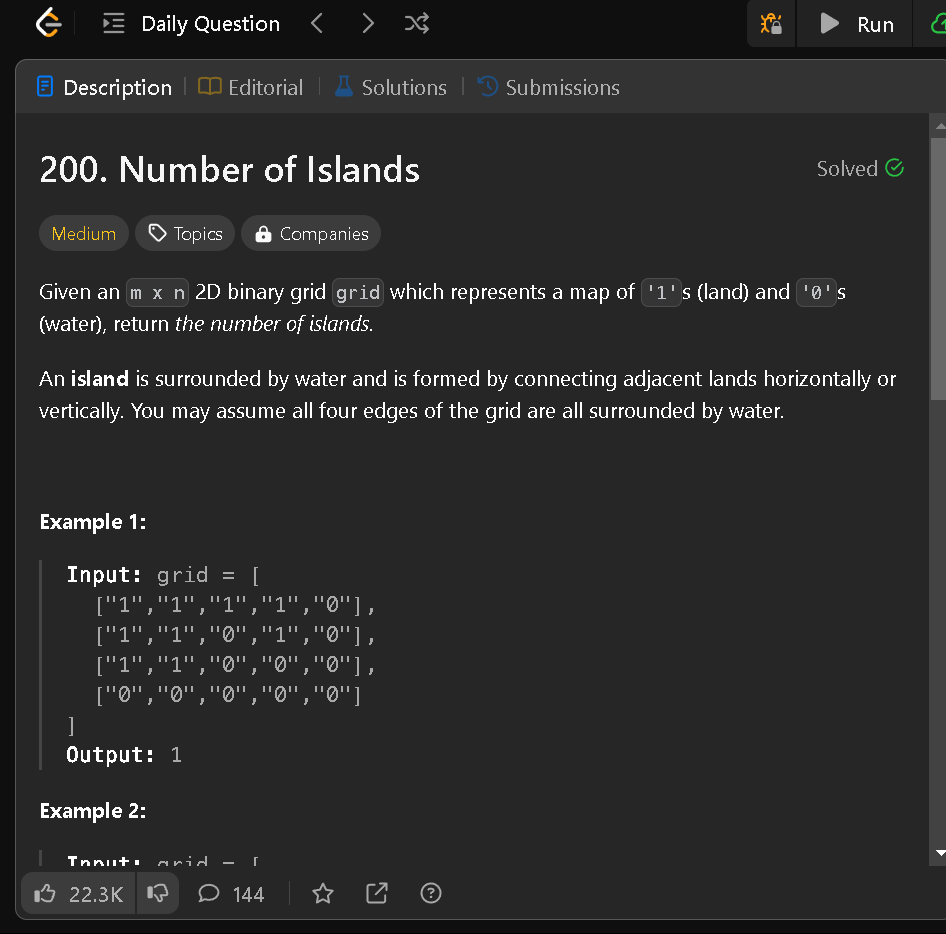Open the Solutions tab
Image resolution: width=946 pixels, height=934 pixels.
click(x=390, y=87)
